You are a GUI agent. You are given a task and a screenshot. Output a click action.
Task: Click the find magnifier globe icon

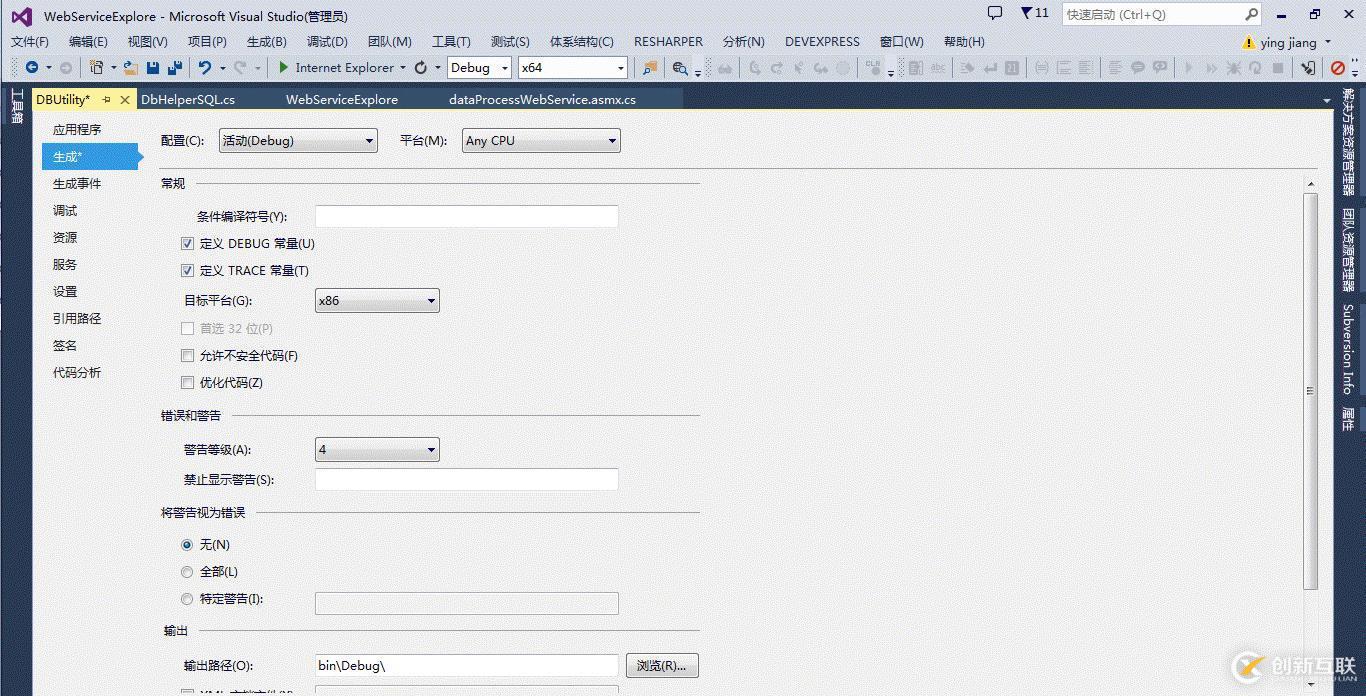680,67
